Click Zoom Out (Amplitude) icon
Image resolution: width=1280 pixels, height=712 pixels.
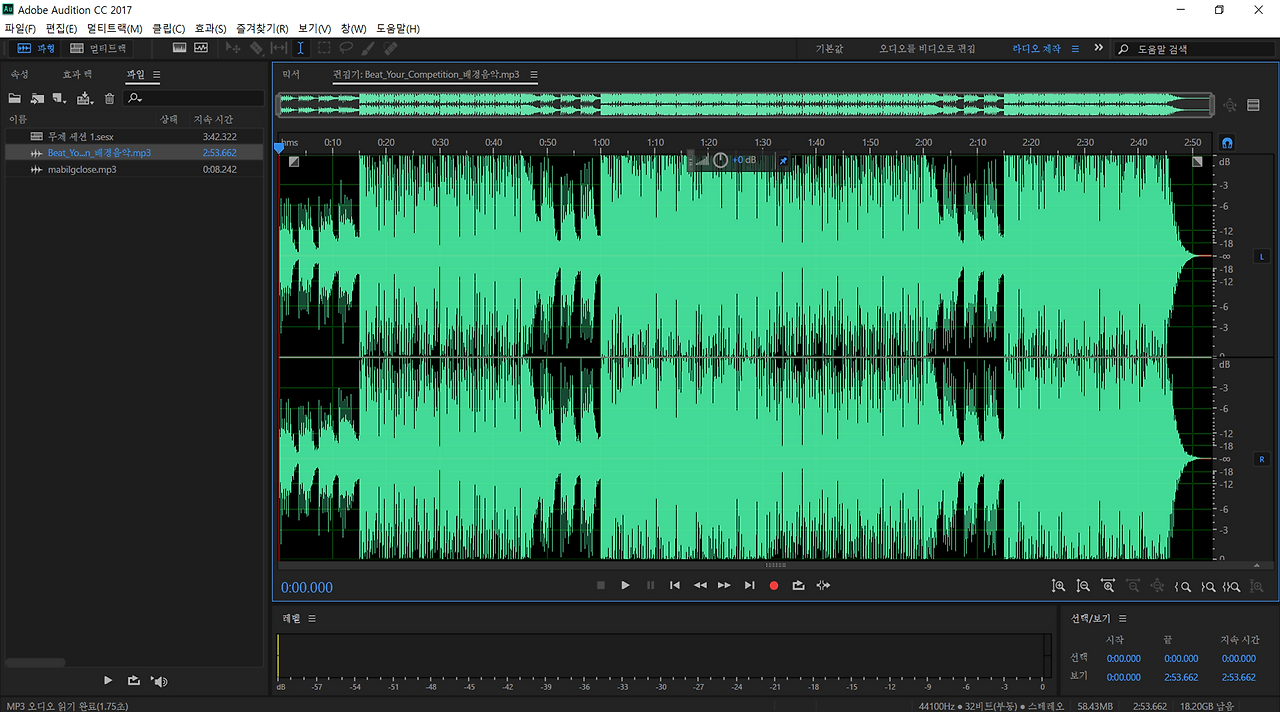tap(1083, 586)
